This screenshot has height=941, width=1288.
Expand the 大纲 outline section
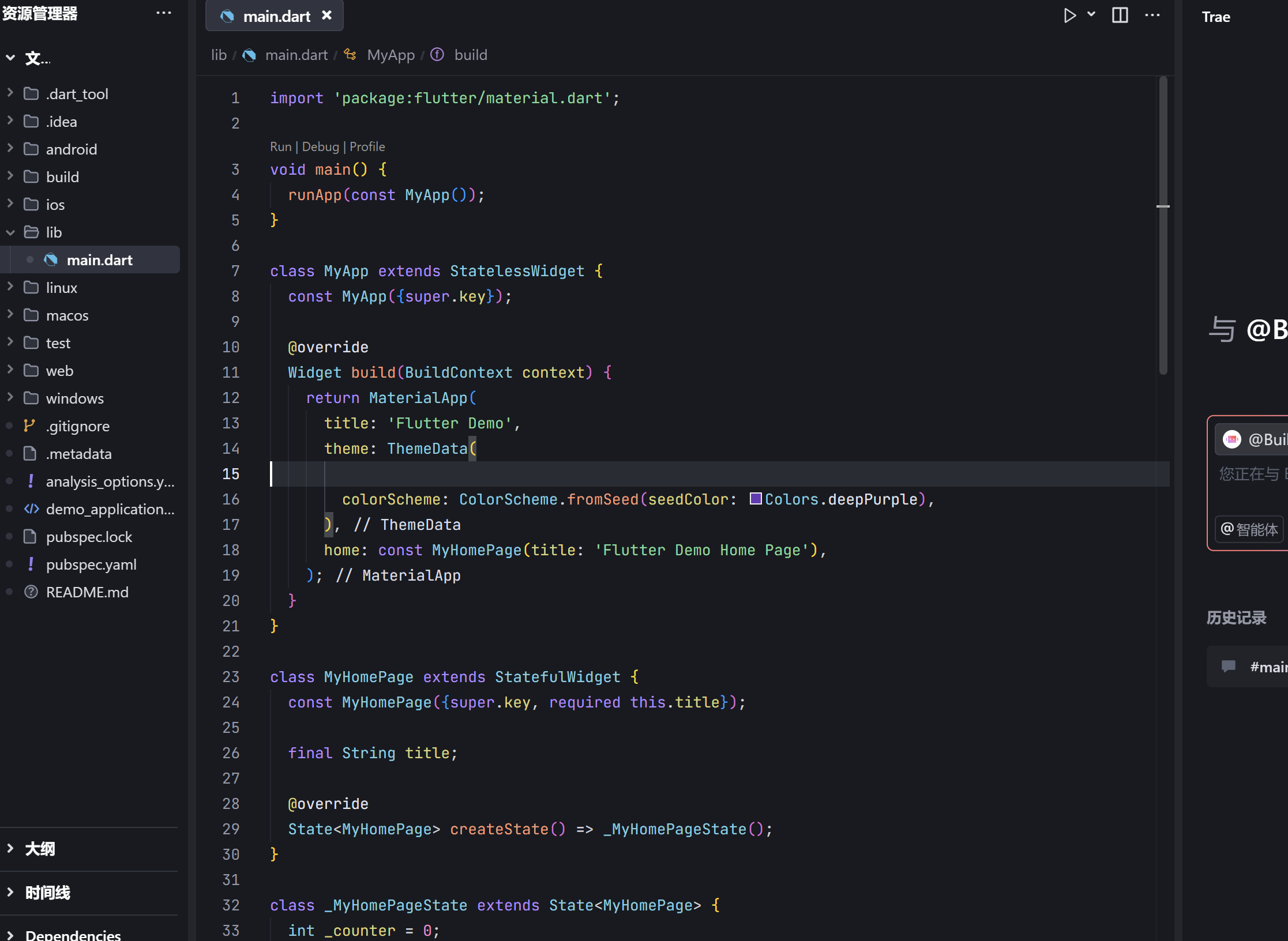(40, 849)
